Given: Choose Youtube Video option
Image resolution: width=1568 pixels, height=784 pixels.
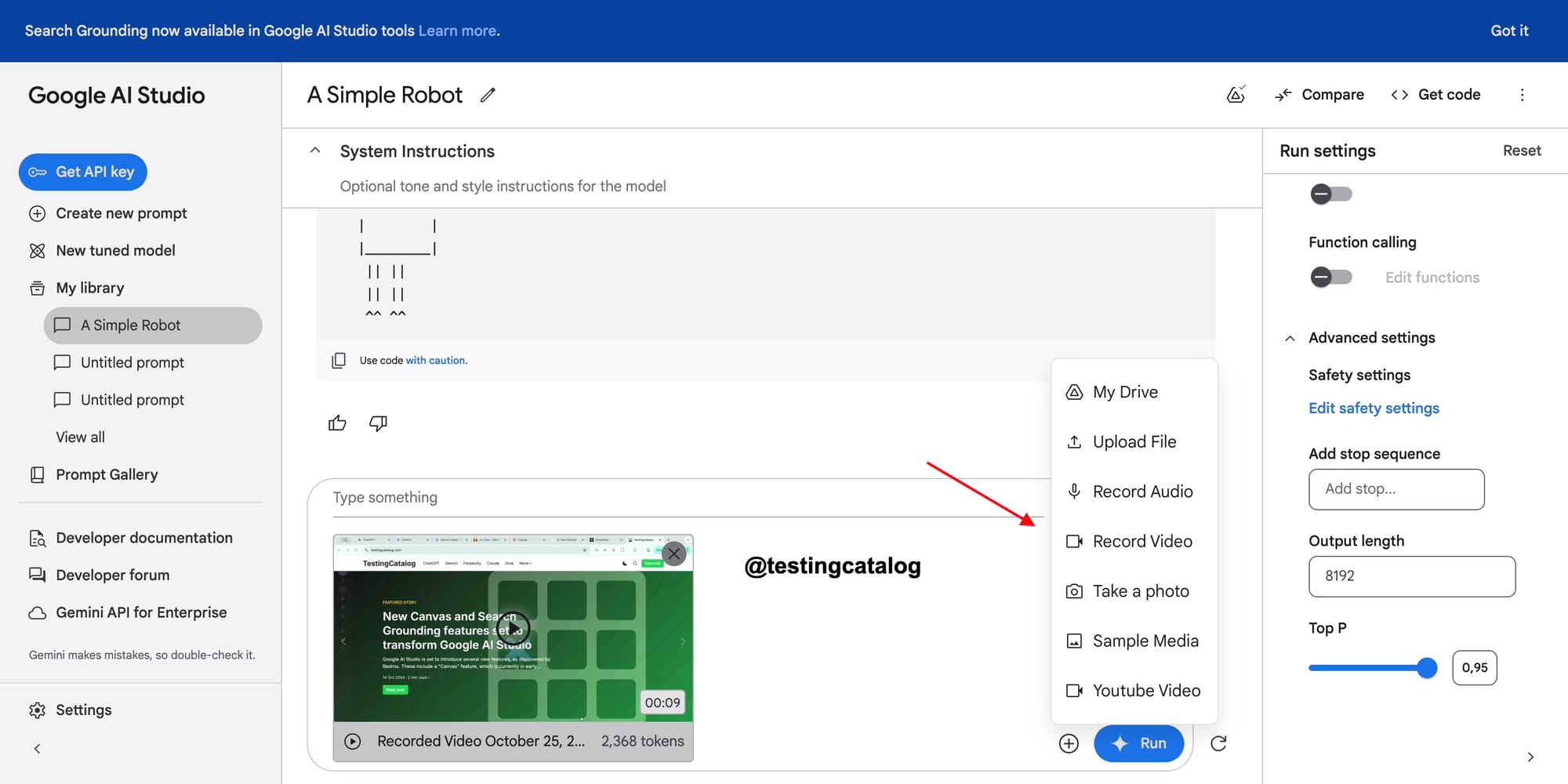Looking at the screenshot, I should tap(1134, 691).
